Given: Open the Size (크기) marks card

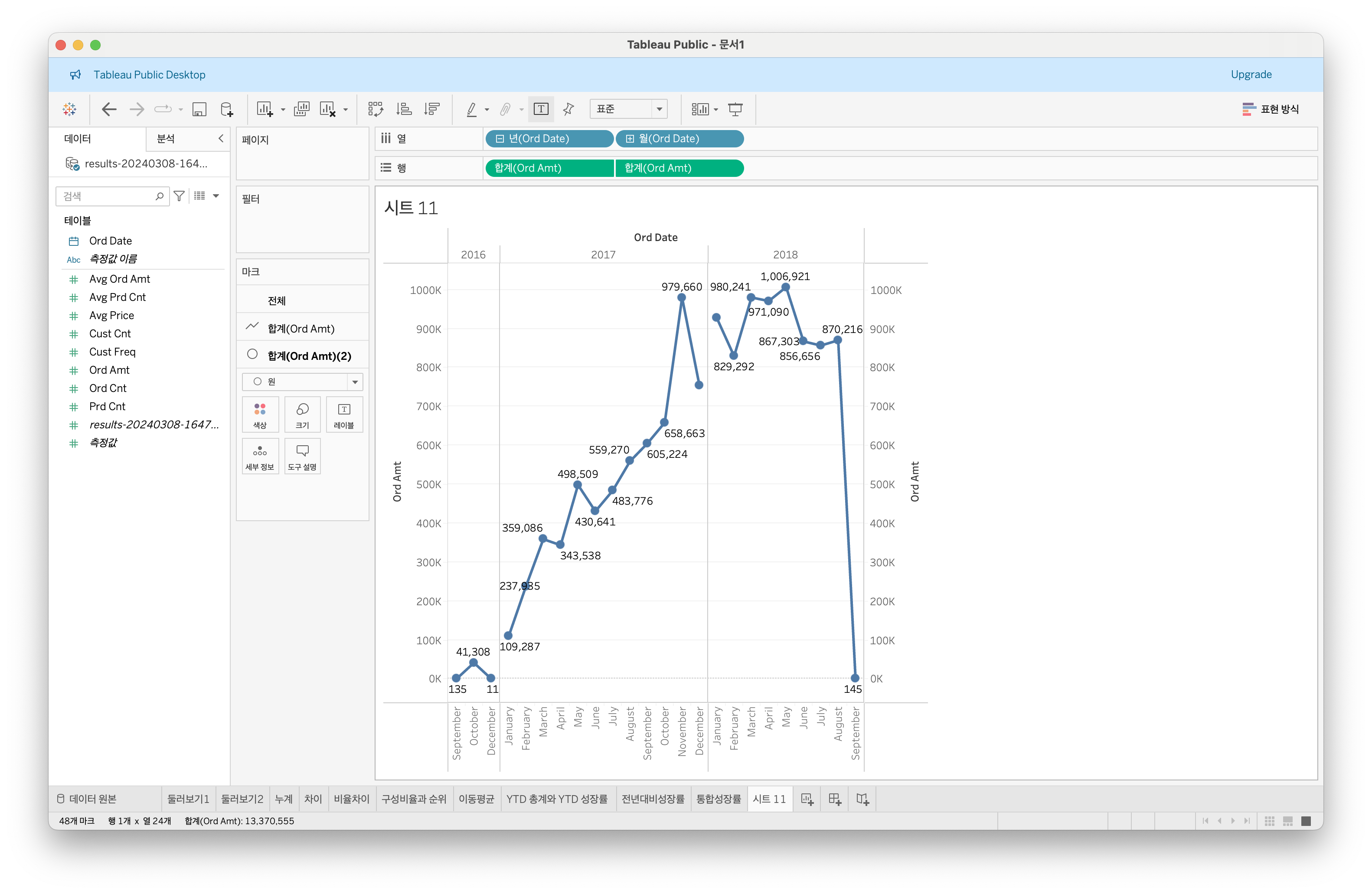Looking at the screenshot, I should 302,414.
